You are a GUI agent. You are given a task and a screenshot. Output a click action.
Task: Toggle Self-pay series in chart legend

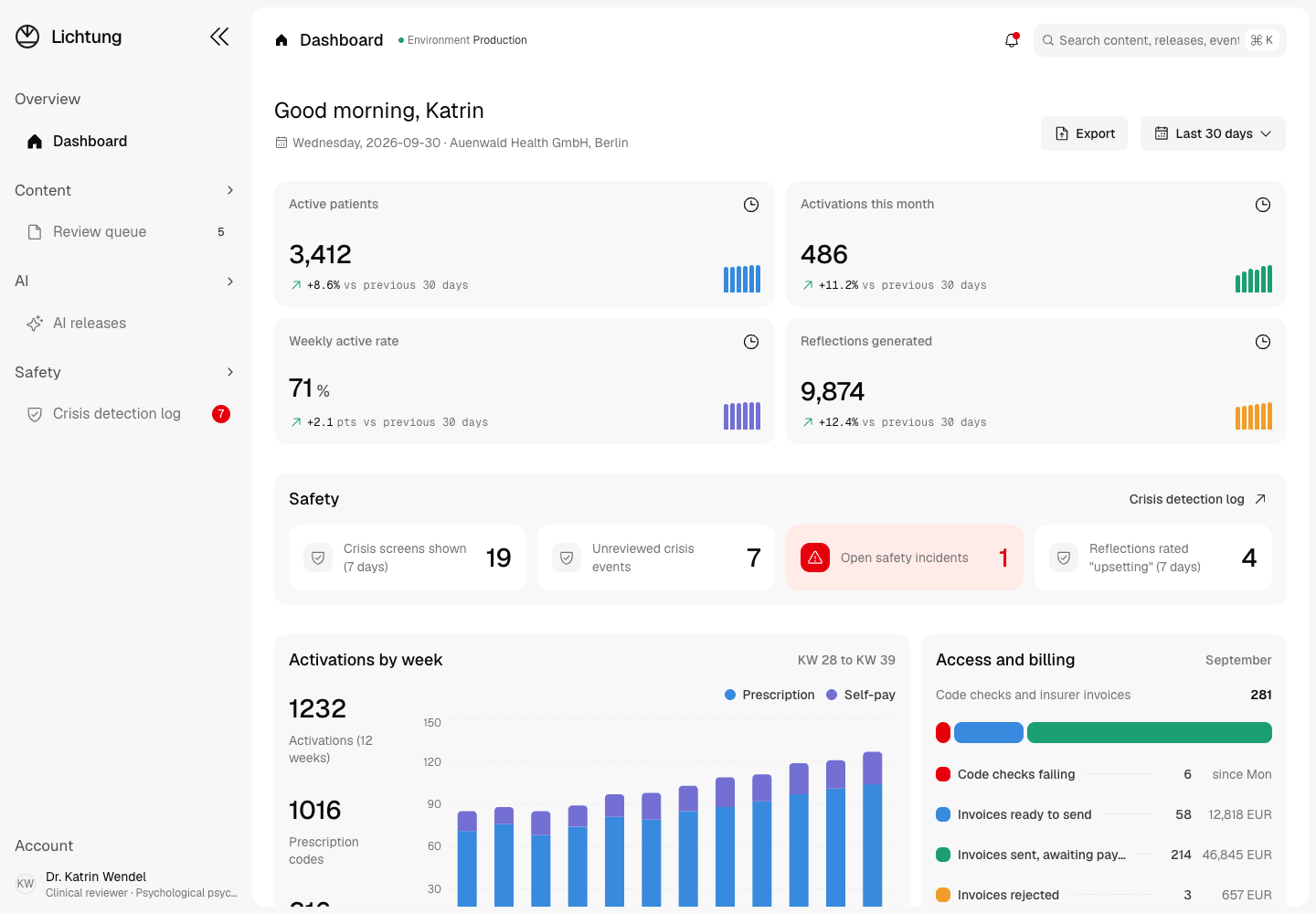(x=861, y=695)
